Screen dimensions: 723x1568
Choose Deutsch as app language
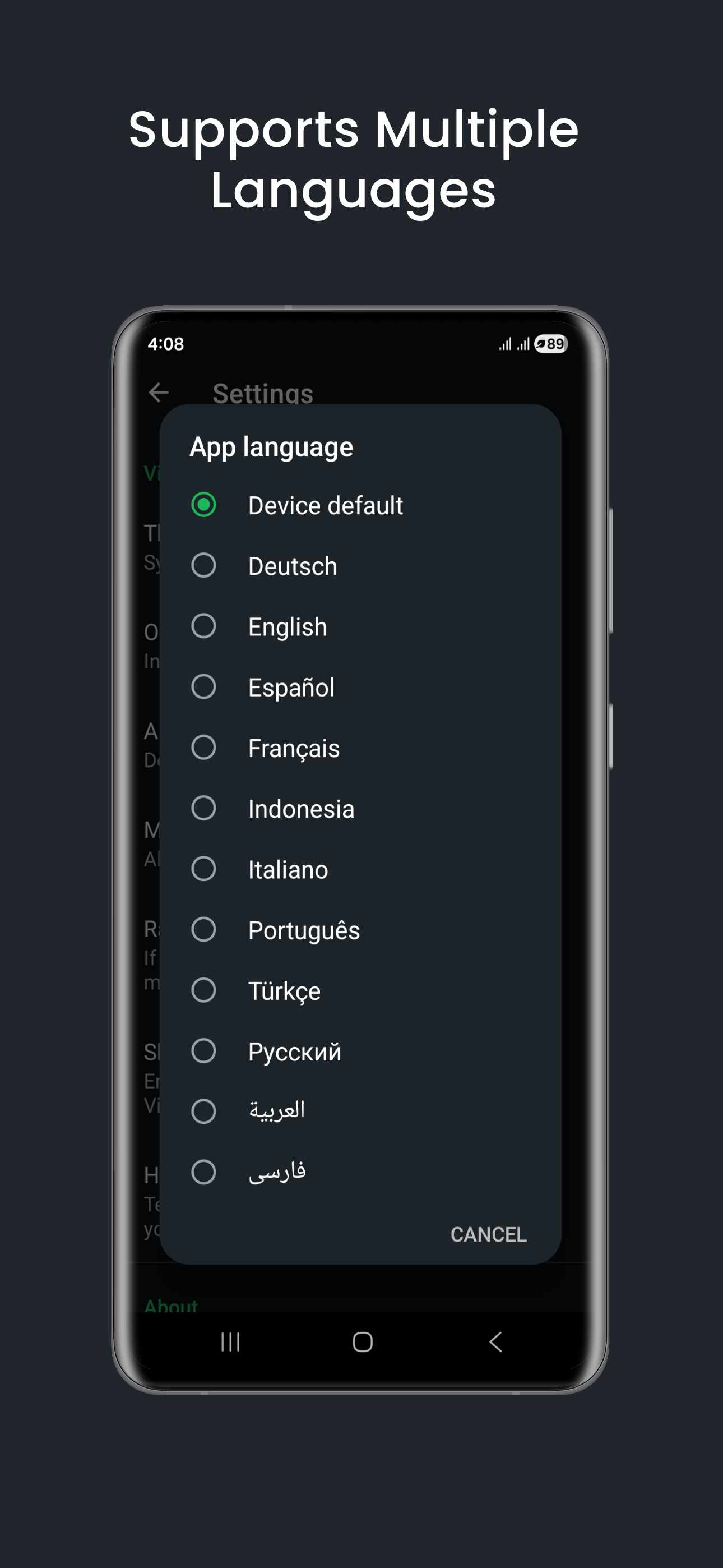[x=204, y=565]
